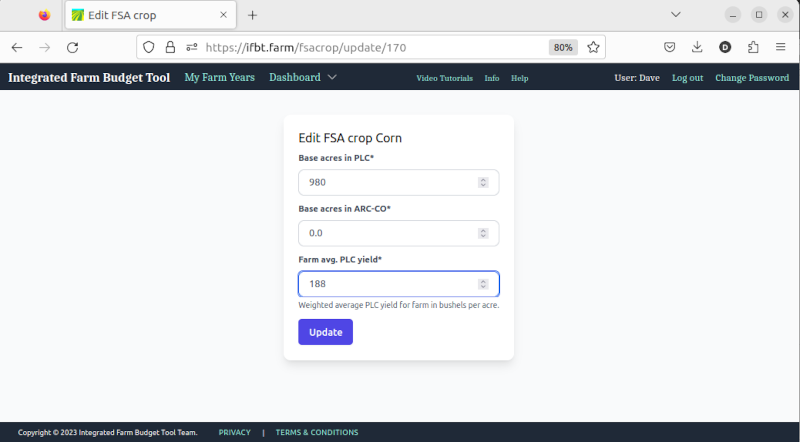Viewport: 800px width, 442px height.
Task: Open the extensions puzzle-piece icon
Action: click(x=753, y=47)
